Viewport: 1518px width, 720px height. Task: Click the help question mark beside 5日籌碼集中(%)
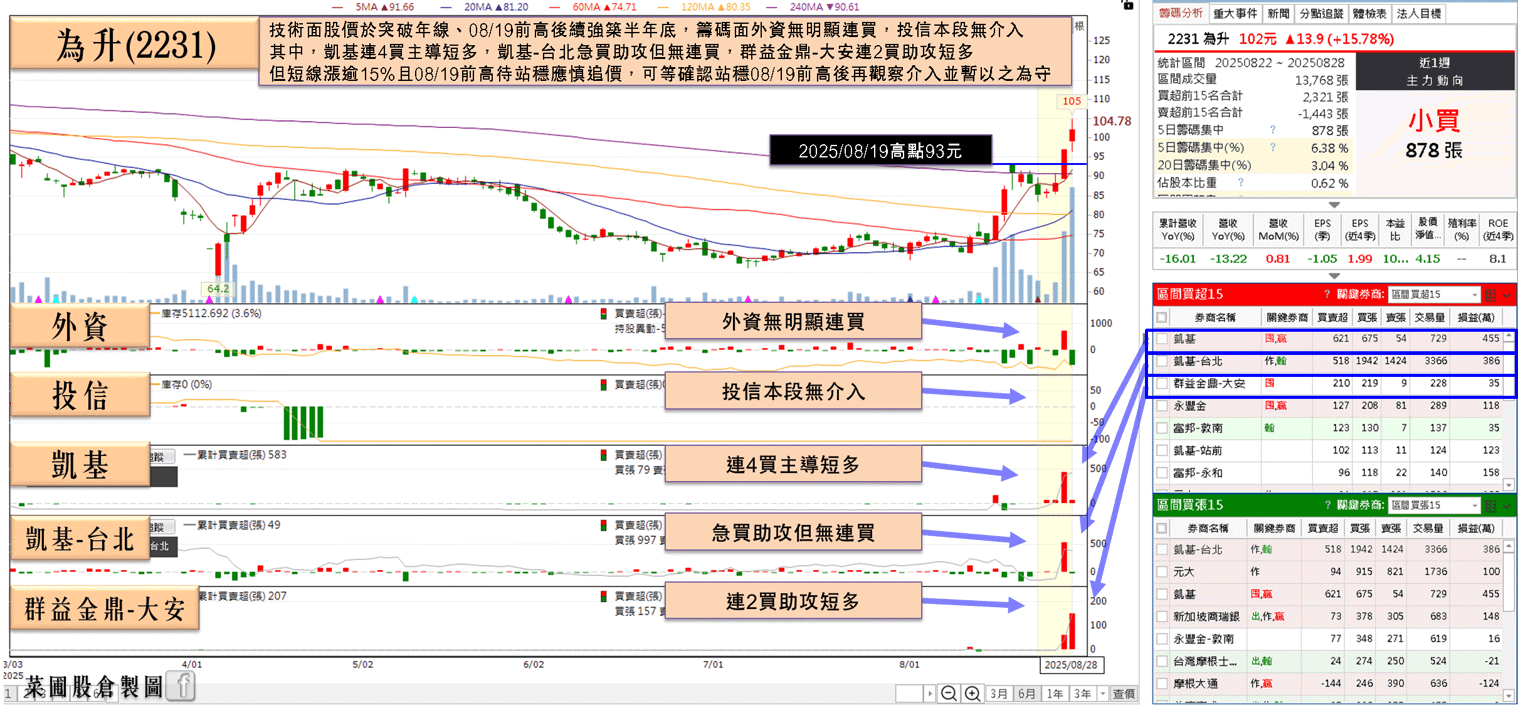tap(1272, 148)
